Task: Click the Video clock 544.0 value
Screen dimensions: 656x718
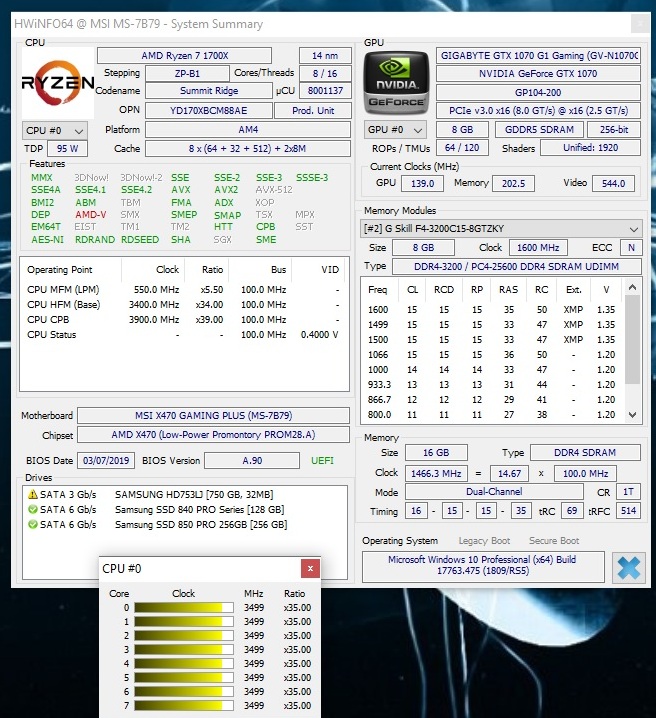Action: click(x=613, y=184)
